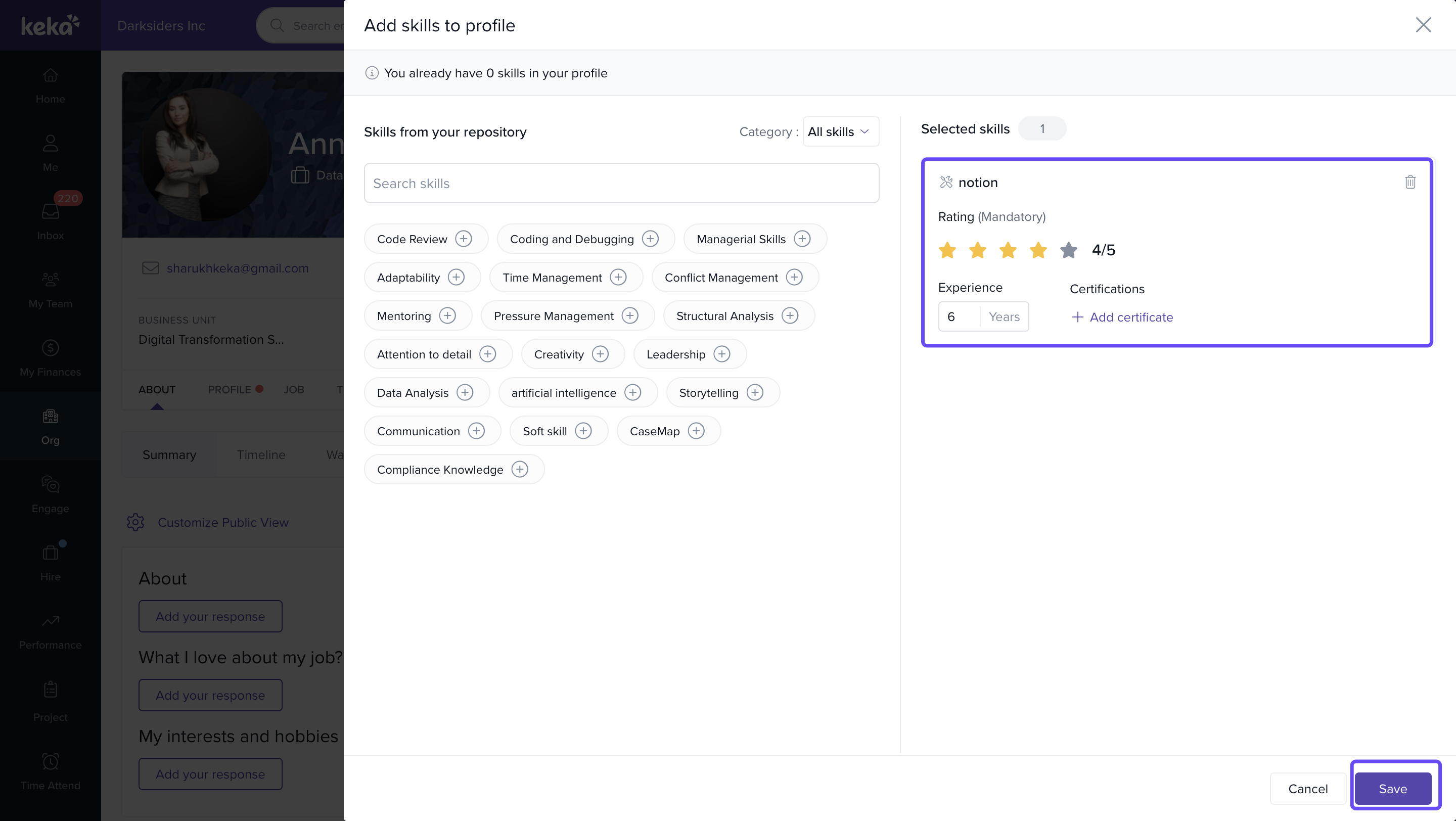This screenshot has height=821, width=1456.
Task: Toggle the Soft skill chip selection
Action: pos(544,431)
